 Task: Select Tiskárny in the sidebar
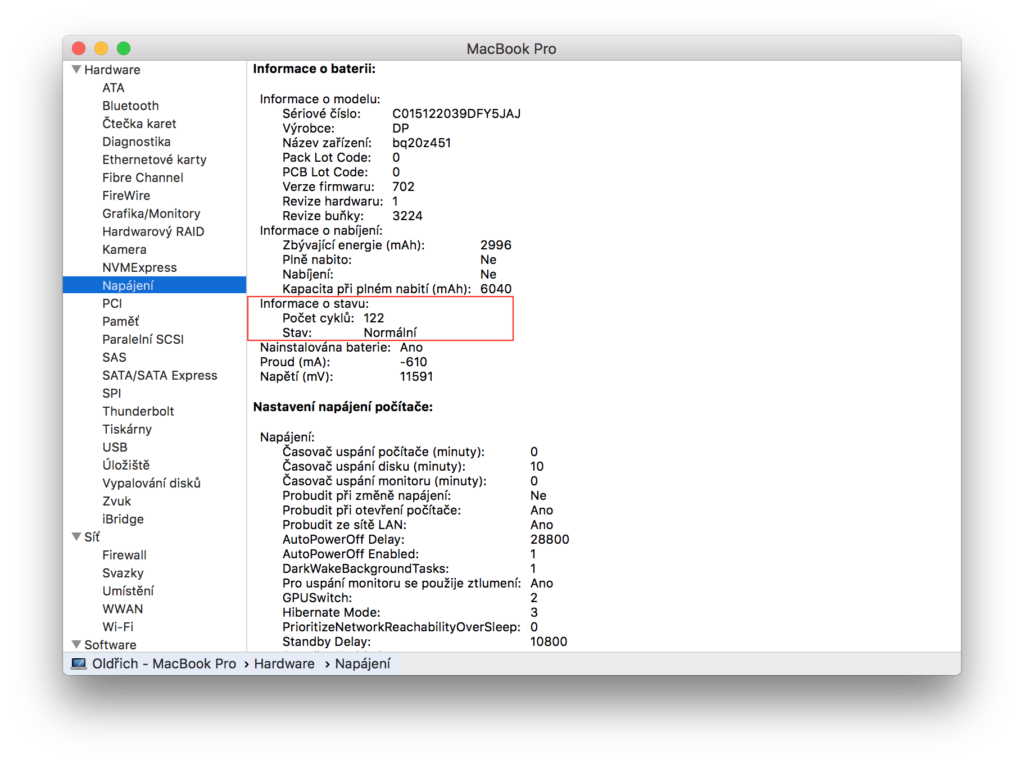127,429
